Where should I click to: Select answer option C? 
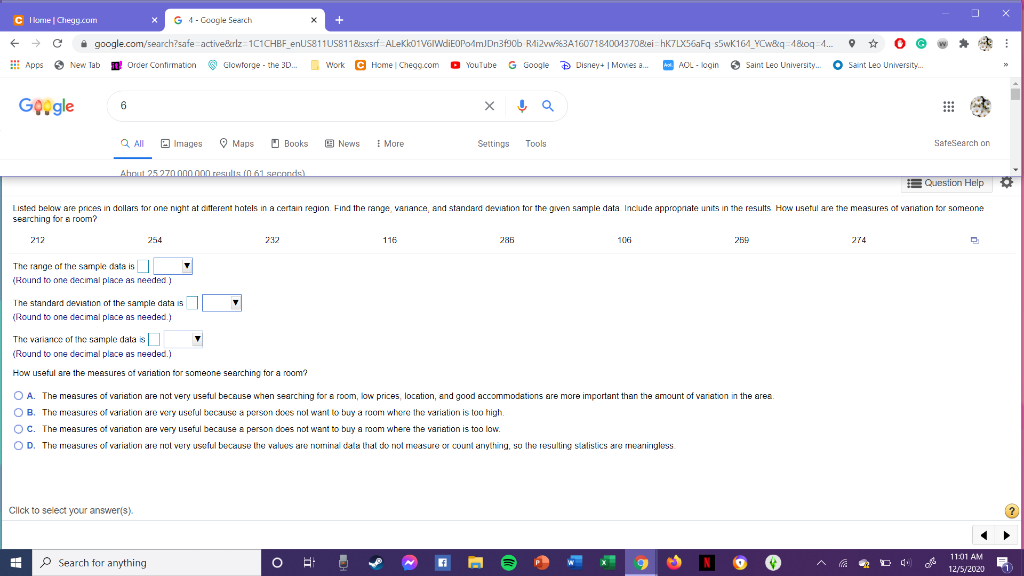(x=18, y=429)
